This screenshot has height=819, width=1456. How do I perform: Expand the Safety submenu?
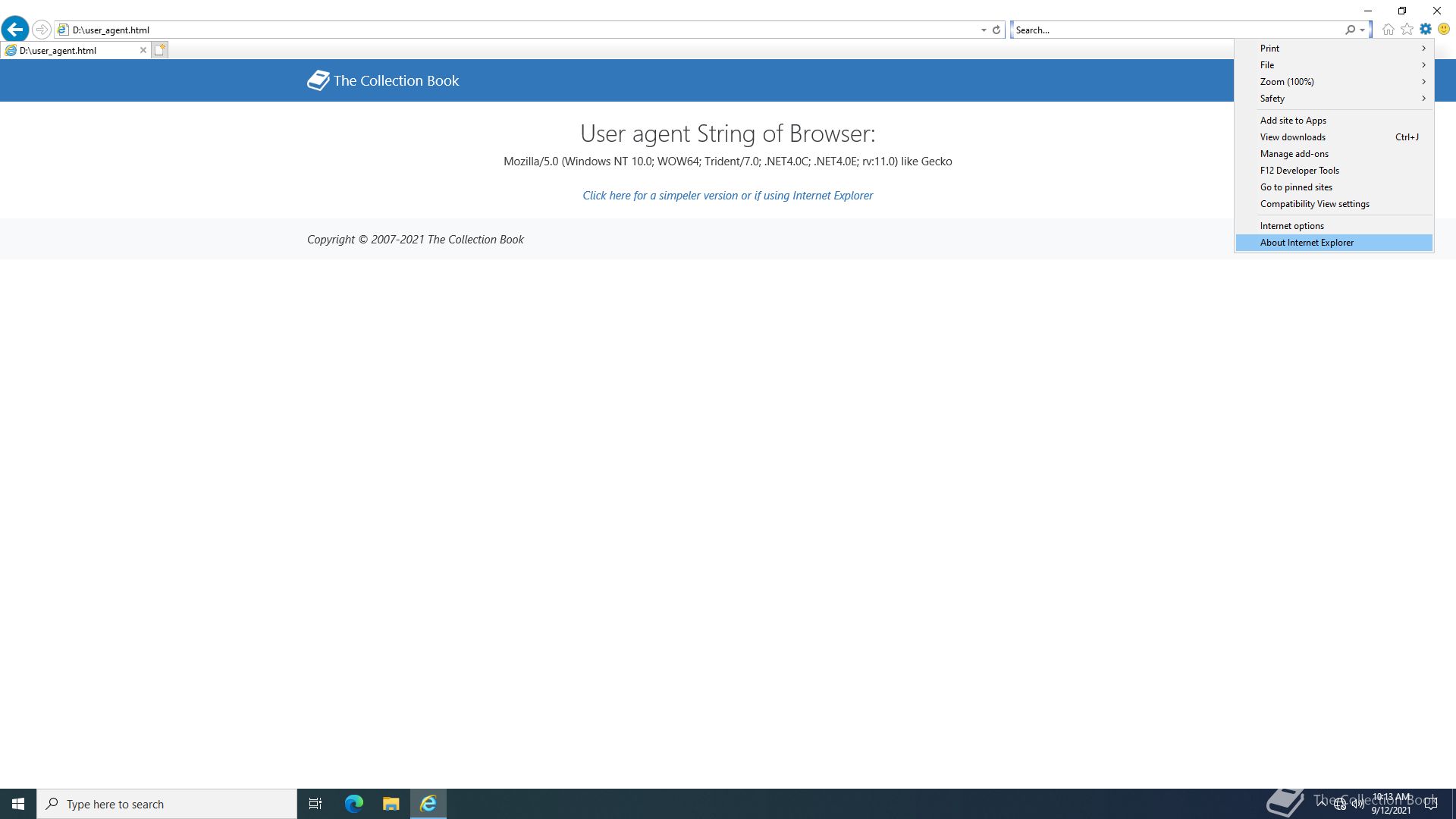click(1334, 99)
